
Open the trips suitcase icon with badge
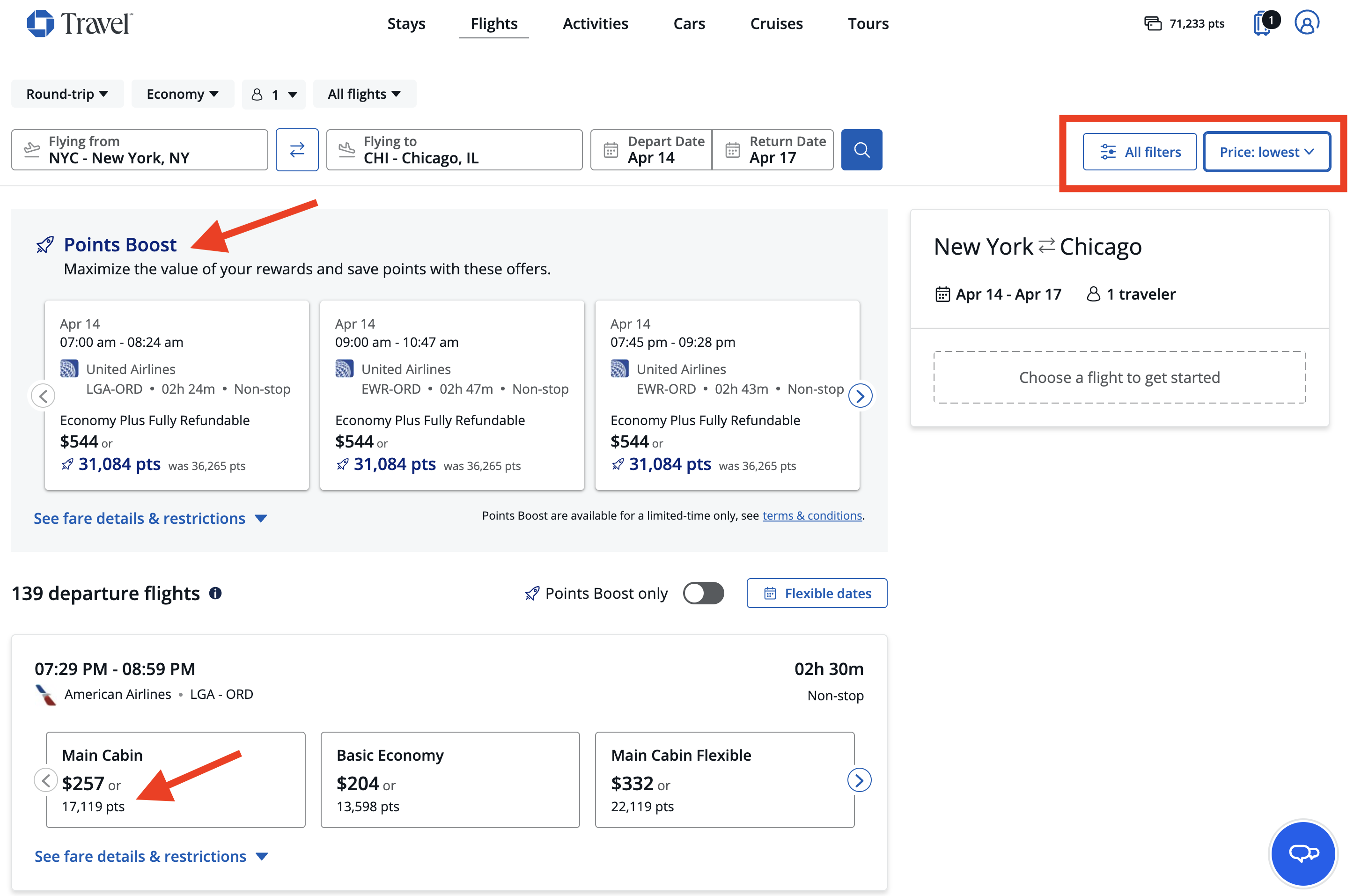tap(1266, 23)
